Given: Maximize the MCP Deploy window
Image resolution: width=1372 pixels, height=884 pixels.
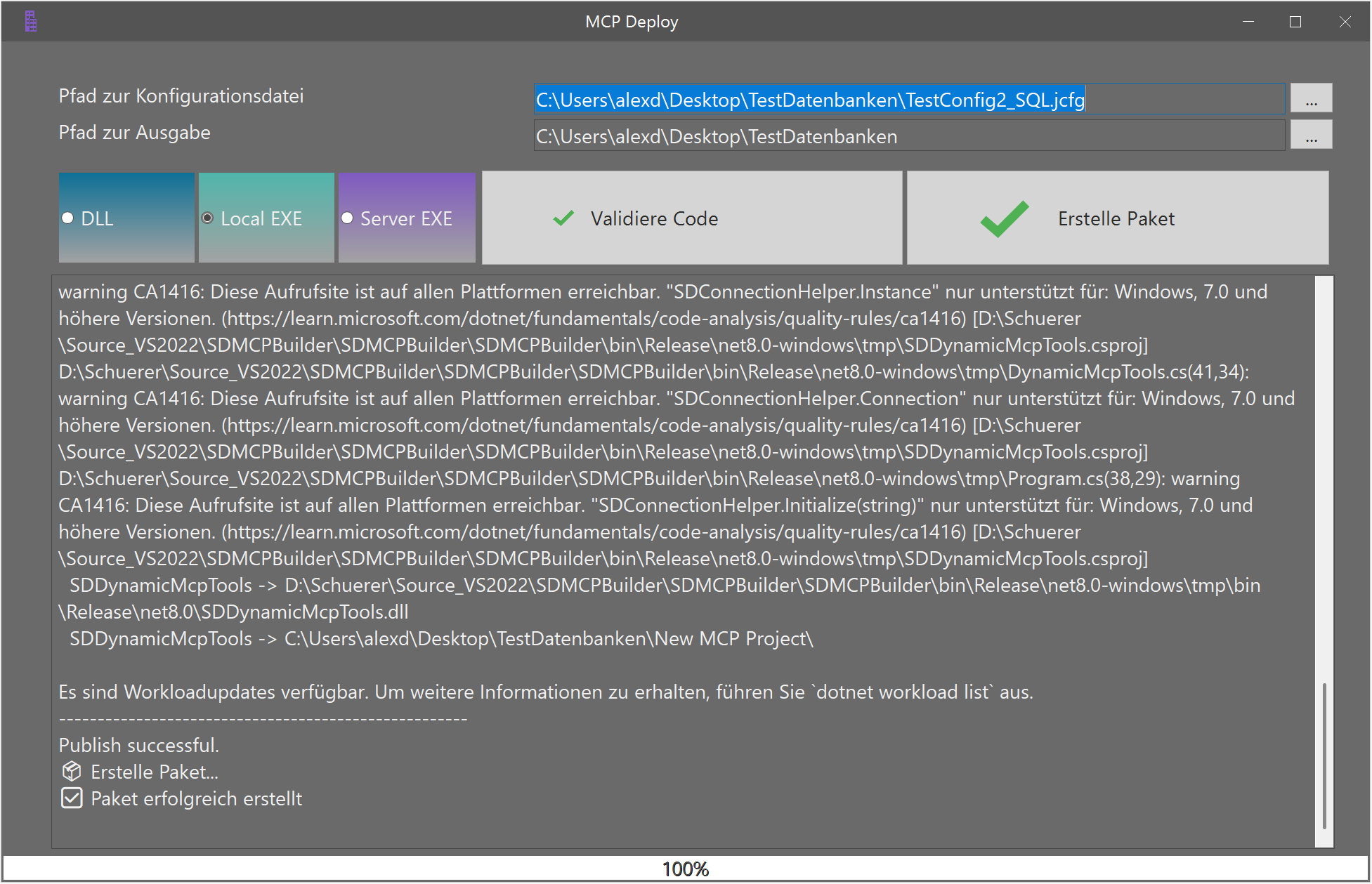Looking at the screenshot, I should coord(1295,22).
